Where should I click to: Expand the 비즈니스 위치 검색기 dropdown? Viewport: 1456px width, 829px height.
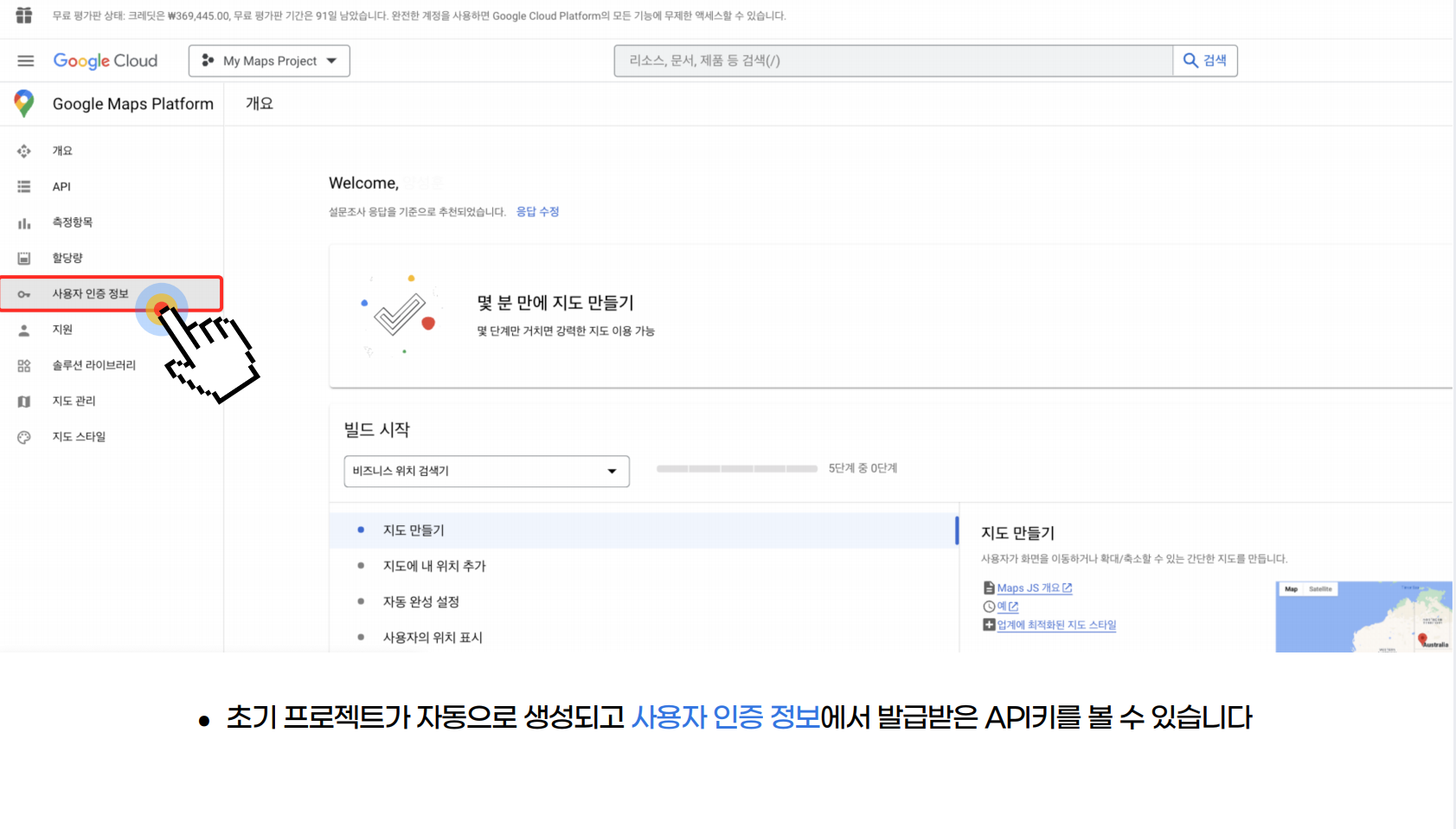486,471
